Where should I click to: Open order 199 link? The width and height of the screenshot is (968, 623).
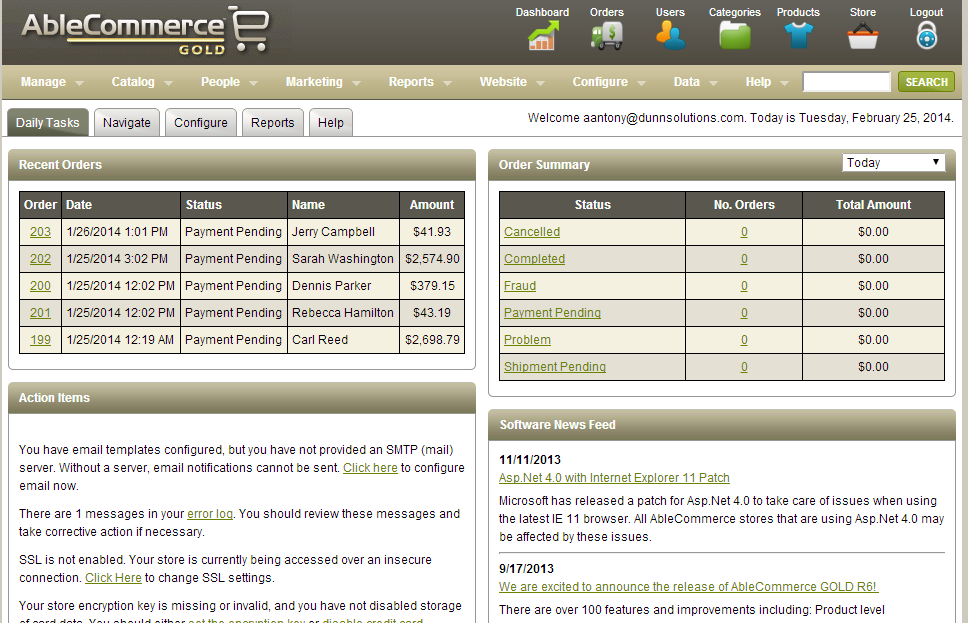(40, 340)
